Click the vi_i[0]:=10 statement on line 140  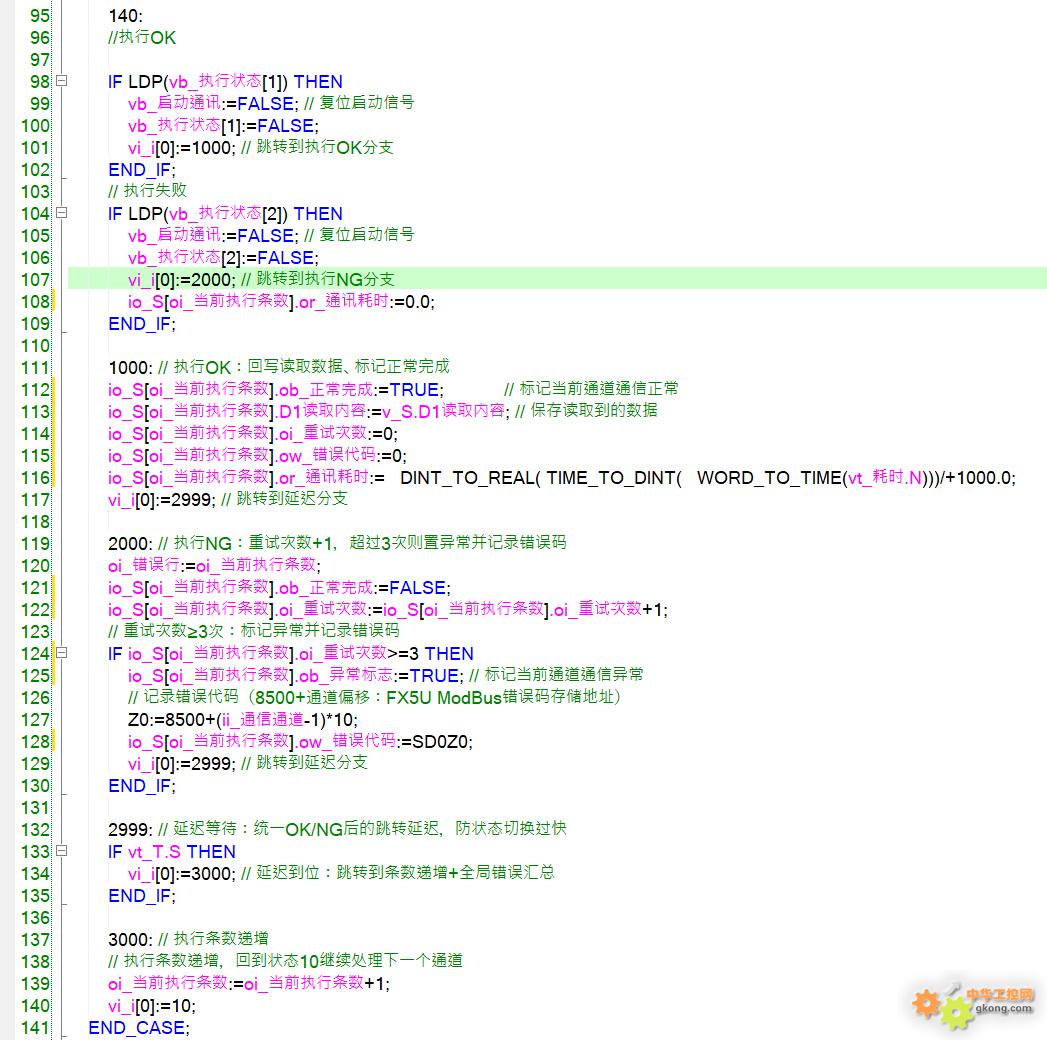(152, 1006)
